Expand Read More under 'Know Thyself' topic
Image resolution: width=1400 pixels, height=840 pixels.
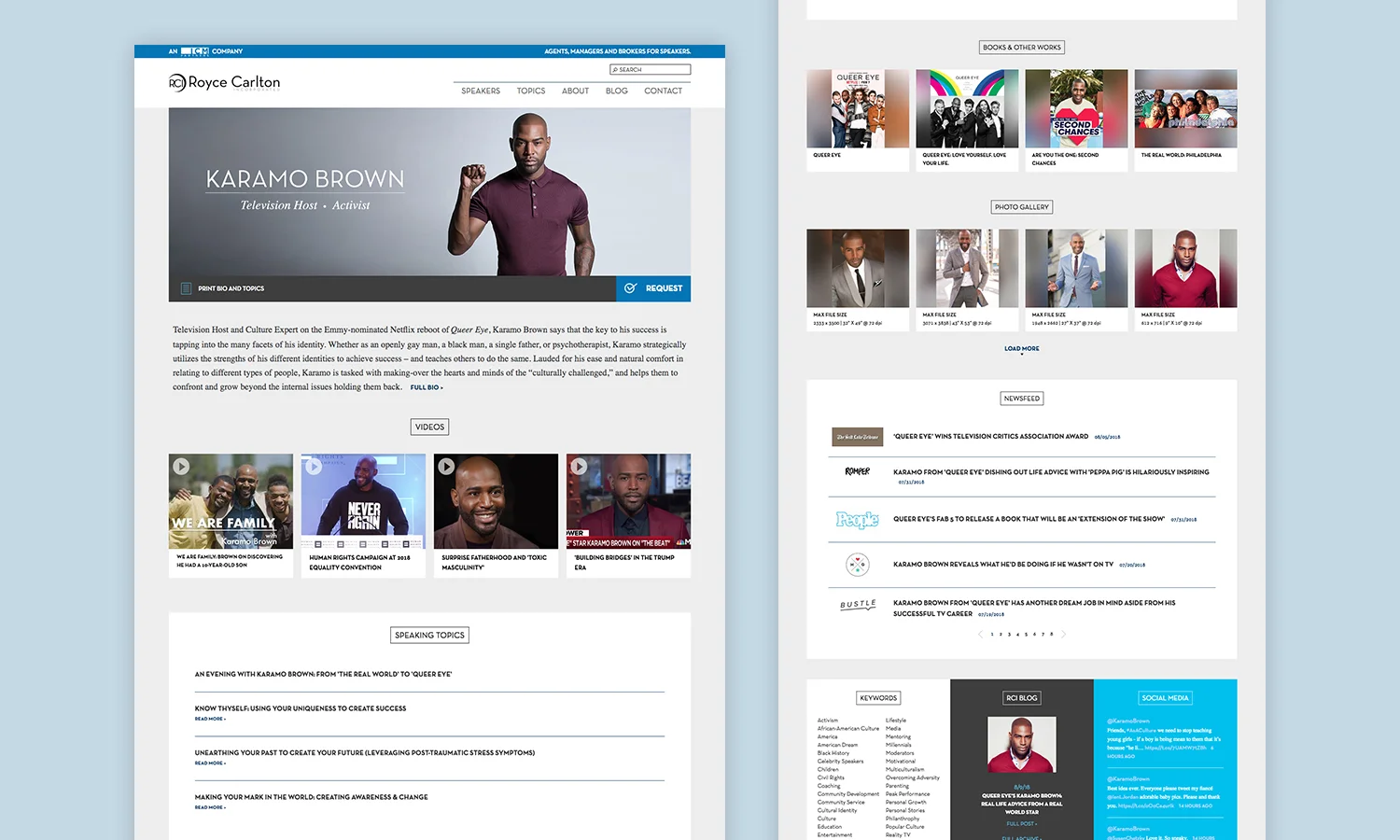[x=210, y=719]
